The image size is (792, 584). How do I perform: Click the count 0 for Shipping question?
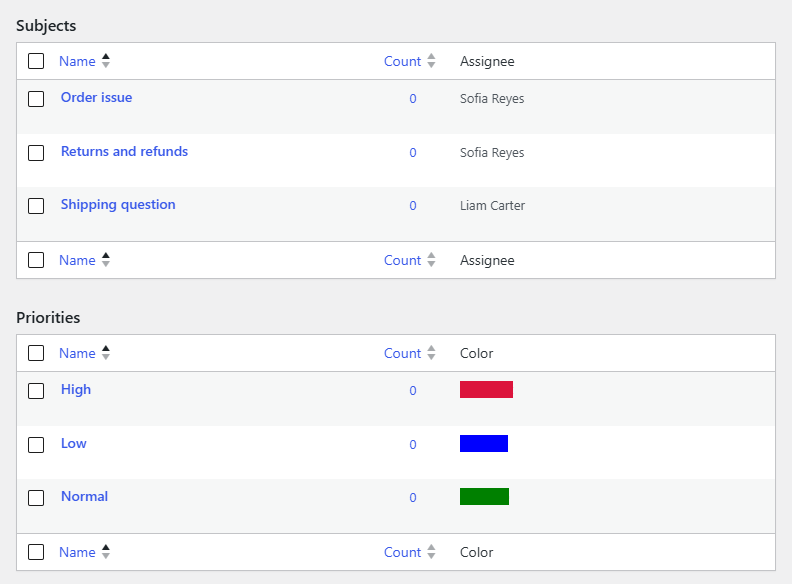pyautogui.click(x=413, y=206)
